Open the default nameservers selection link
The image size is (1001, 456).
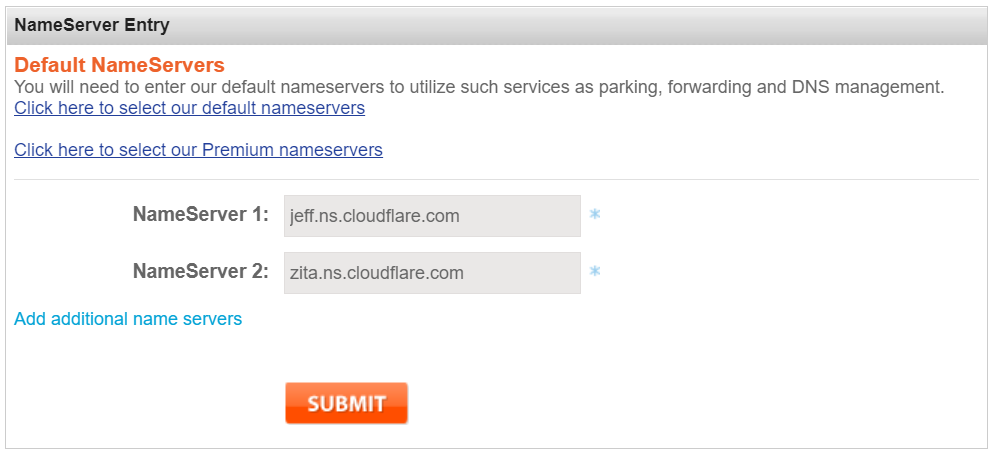click(189, 108)
